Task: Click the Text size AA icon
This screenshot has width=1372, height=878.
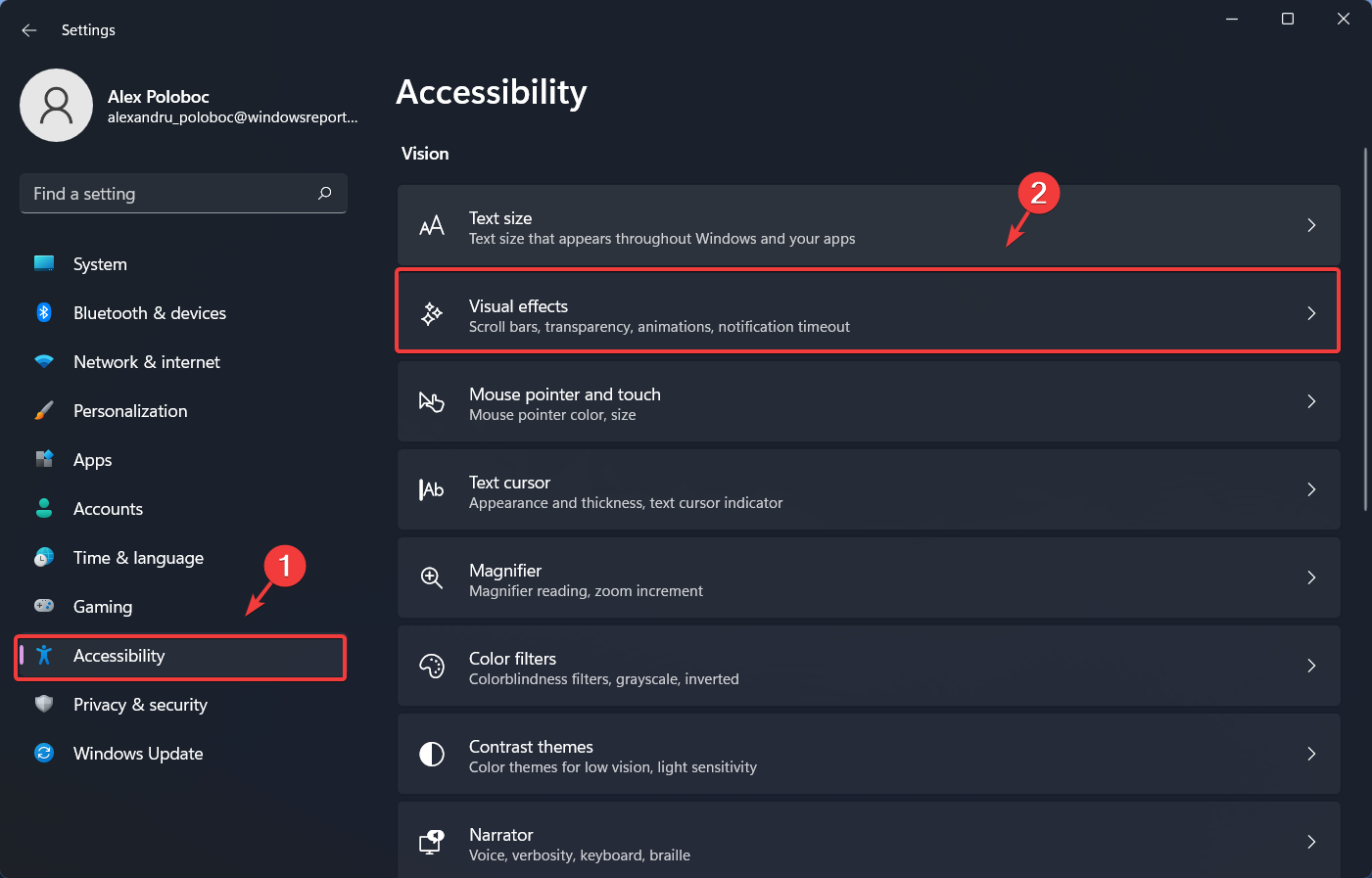Action: click(x=432, y=225)
